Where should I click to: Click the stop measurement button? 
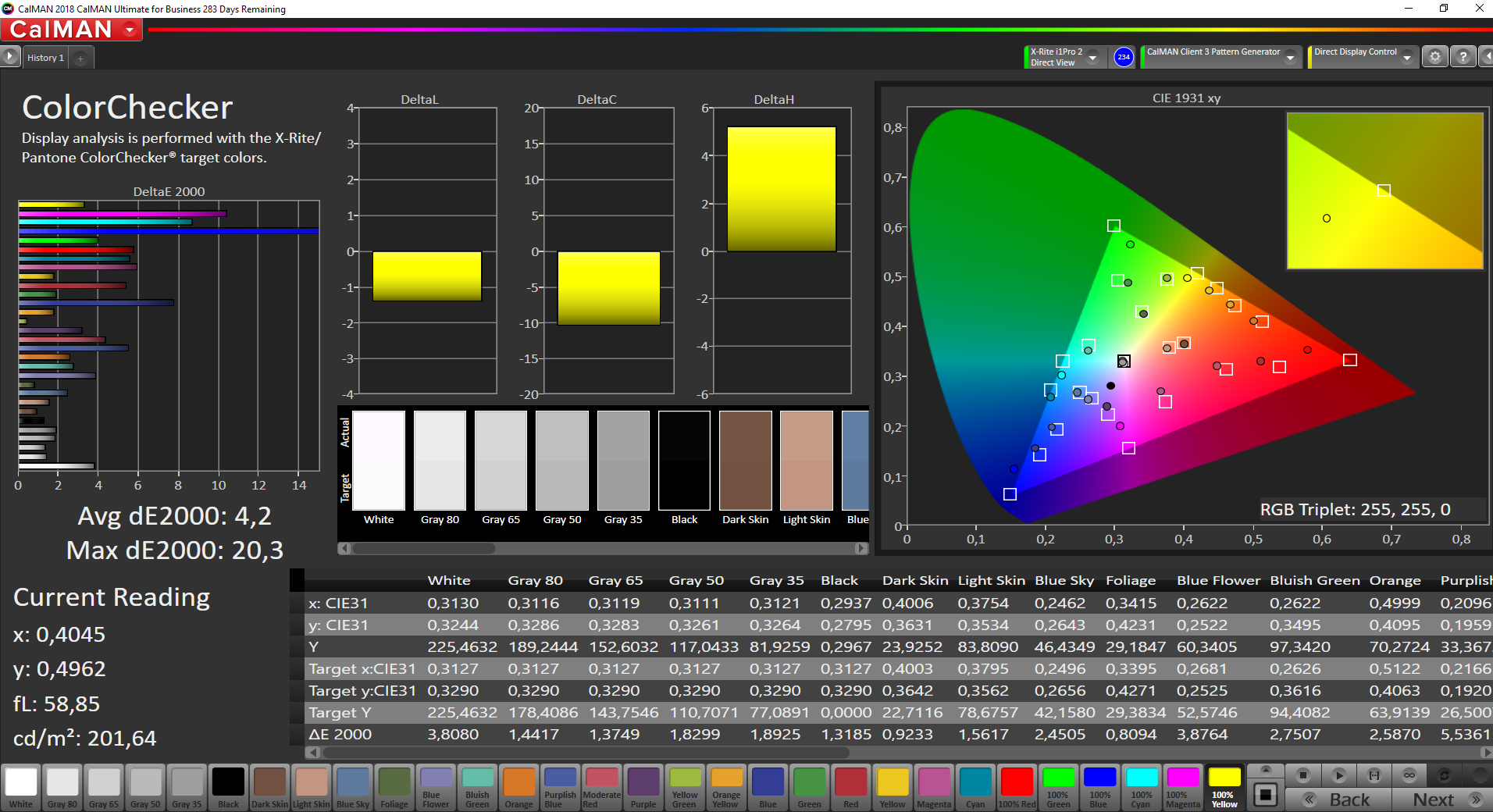point(1302,775)
